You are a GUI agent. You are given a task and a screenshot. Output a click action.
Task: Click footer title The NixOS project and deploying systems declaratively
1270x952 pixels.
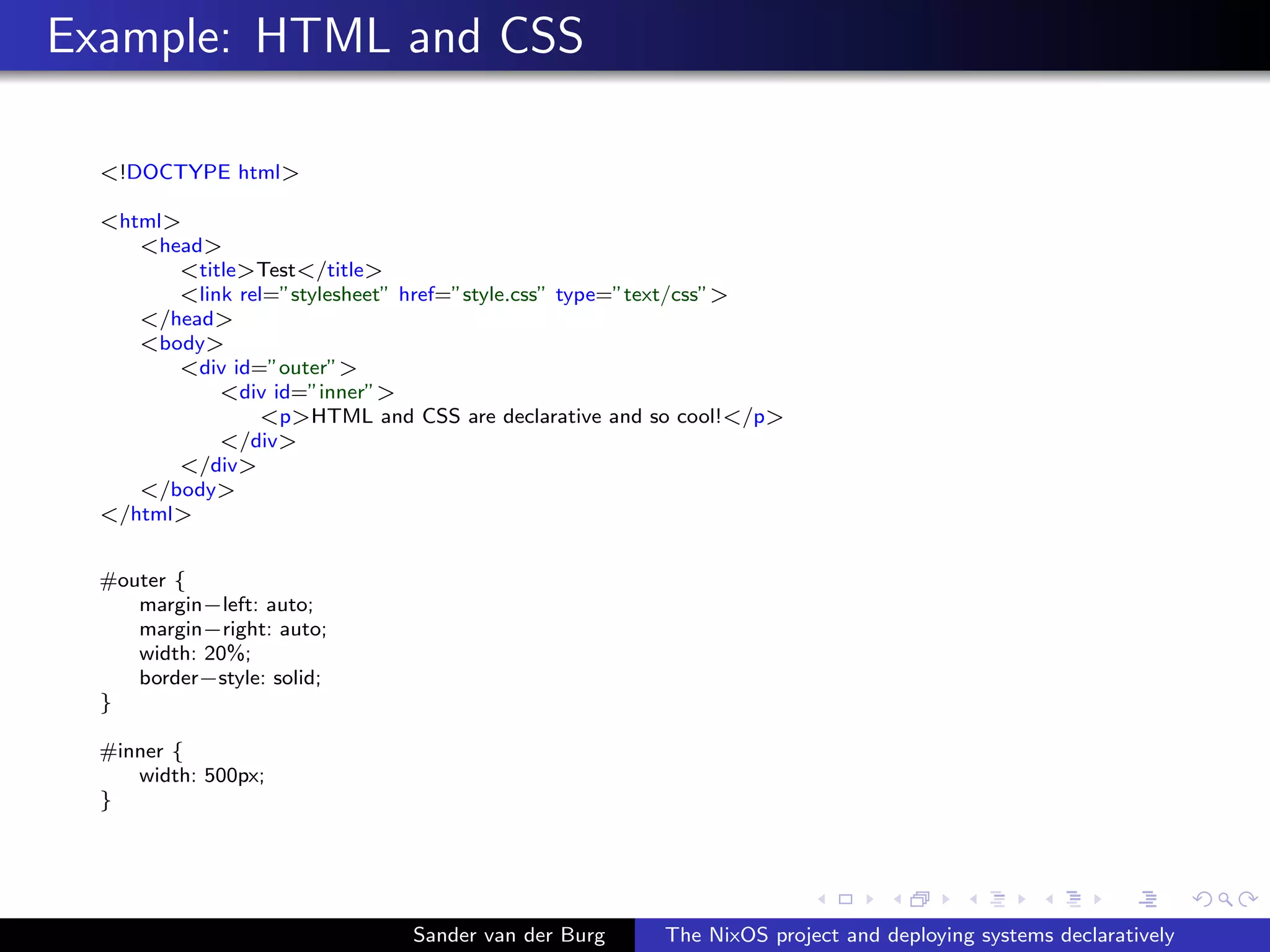pyautogui.click(x=920, y=935)
